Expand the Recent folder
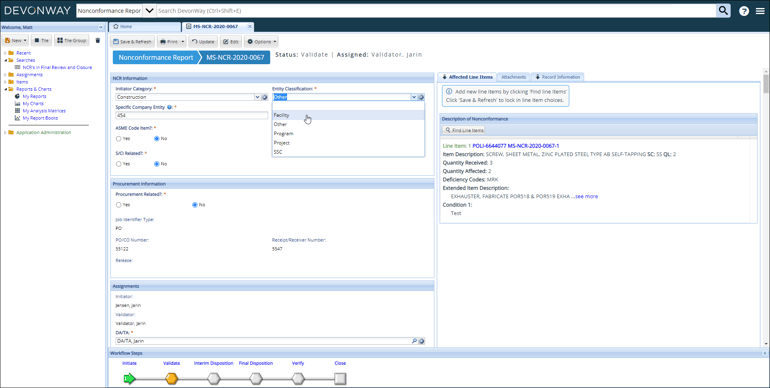 pos(5,53)
